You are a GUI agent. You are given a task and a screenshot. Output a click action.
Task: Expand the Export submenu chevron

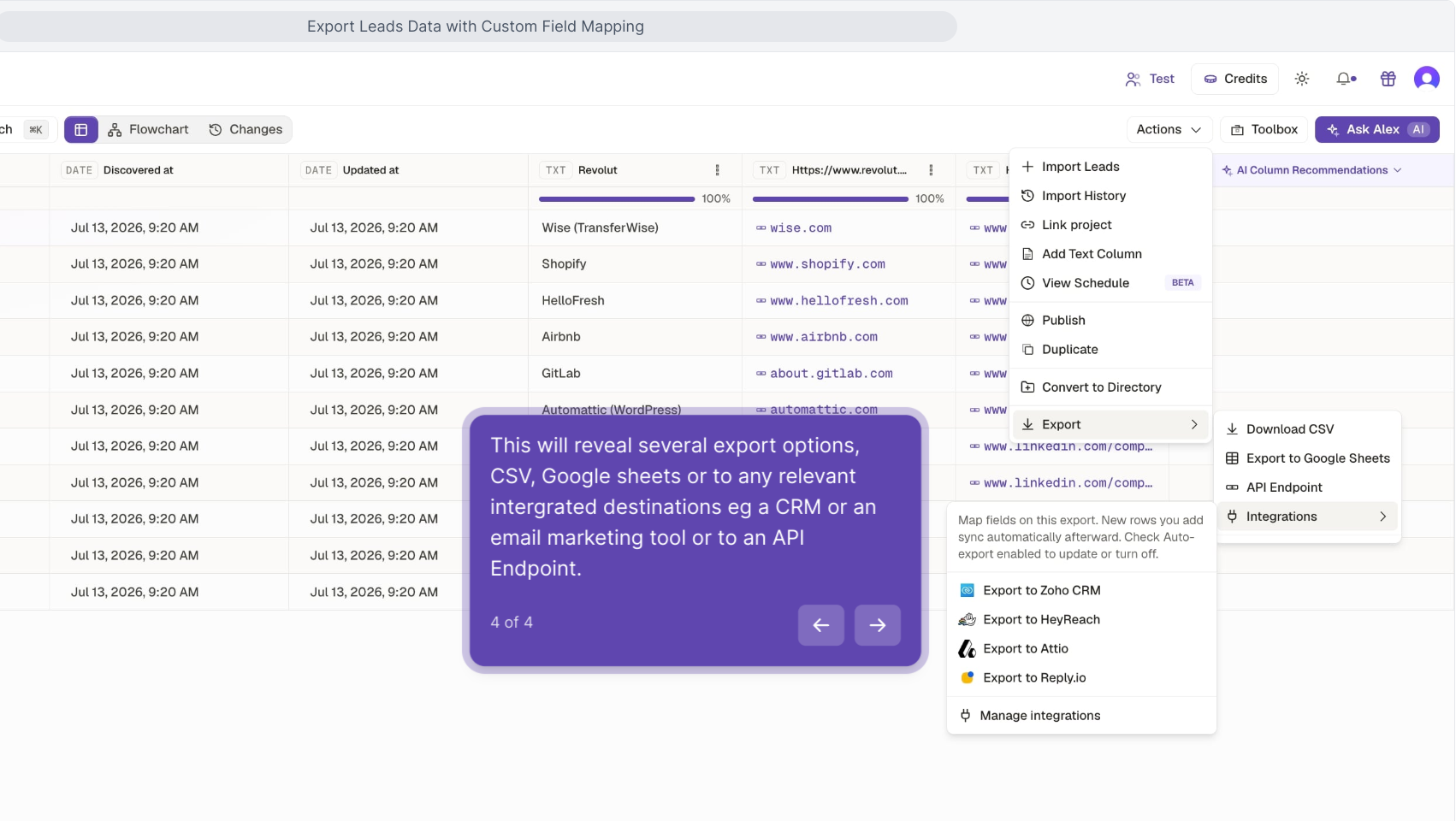click(x=1194, y=425)
